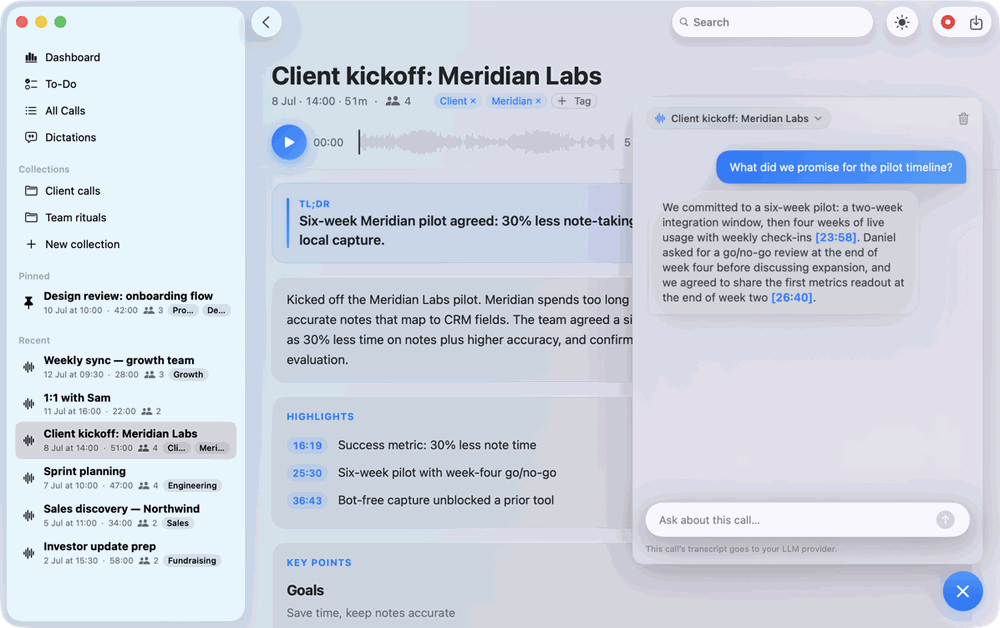The image size is (1000, 628).
Task: Click the To-Do checklist icon
Action: 31,84
